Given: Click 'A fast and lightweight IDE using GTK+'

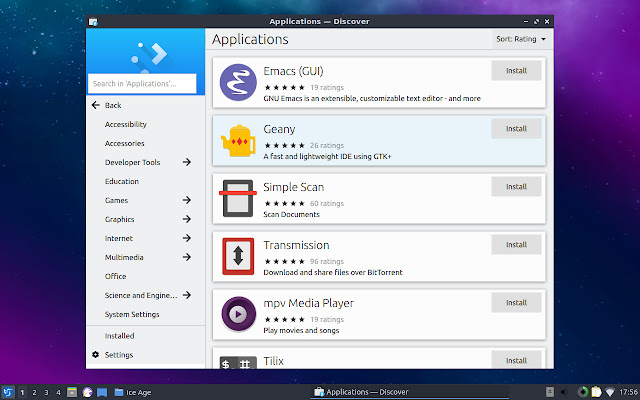Looking at the screenshot, I should coord(327,156).
